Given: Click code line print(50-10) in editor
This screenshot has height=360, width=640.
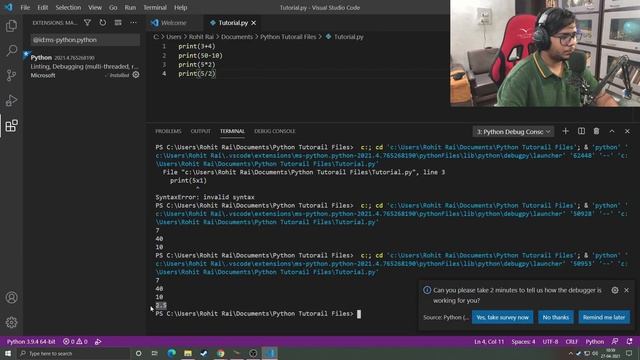Looking at the screenshot, I should [x=200, y=56].
